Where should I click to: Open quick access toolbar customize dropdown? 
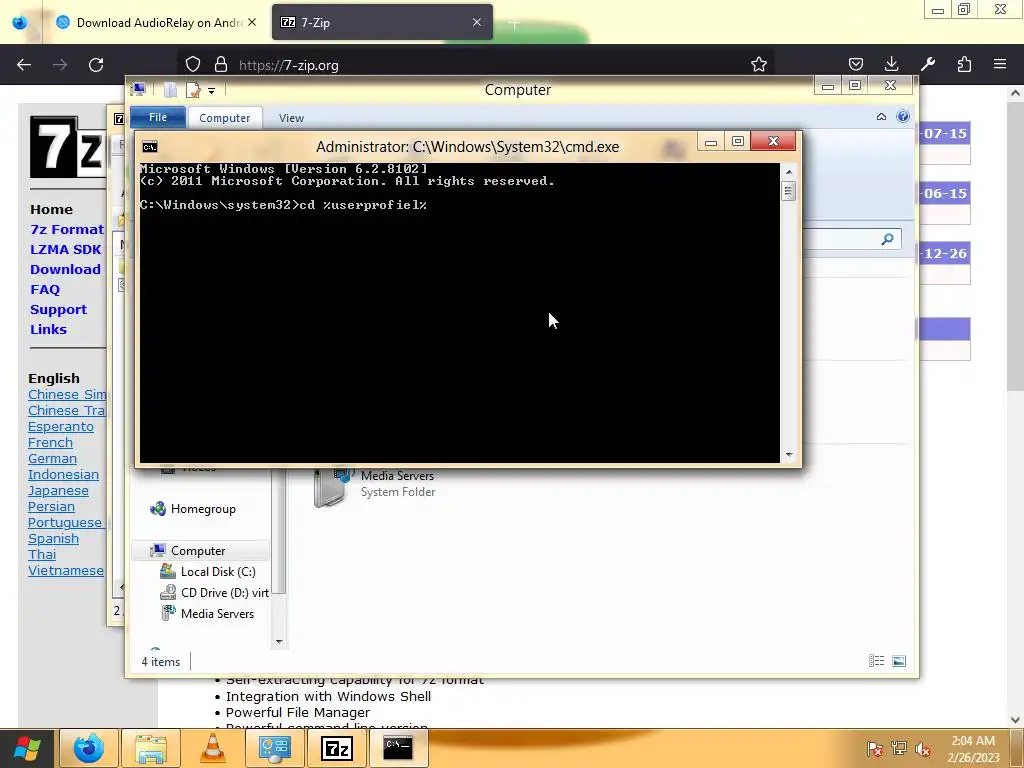click(x=212, y=91)
